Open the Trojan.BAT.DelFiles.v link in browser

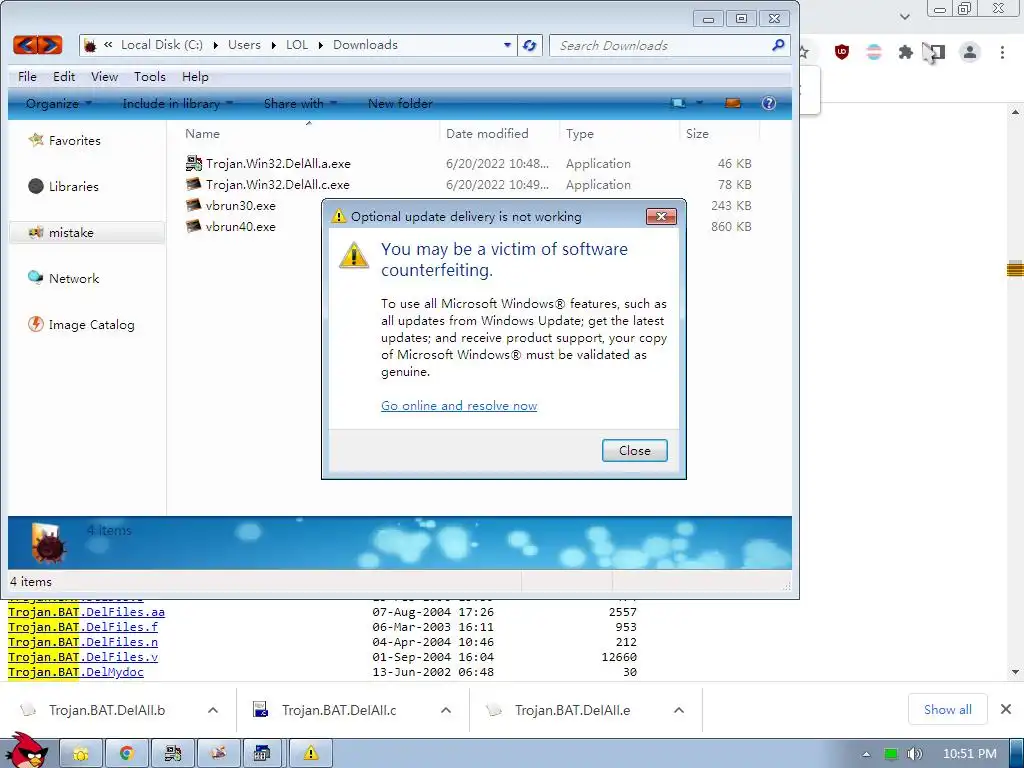[x=83, y=657]
